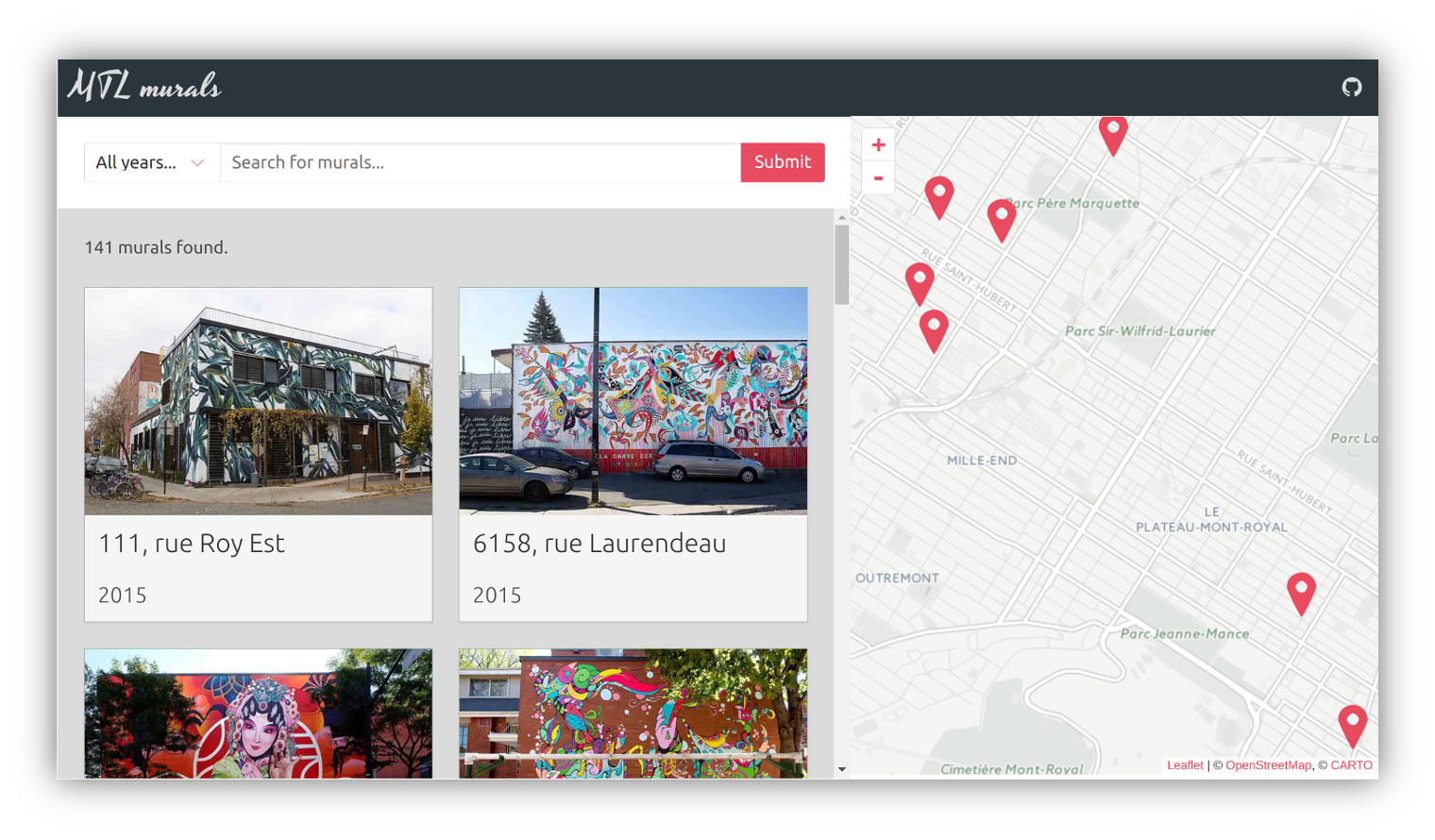Select the 111, rue Roy Est title
This screenshot has height=840, width=1435.
[192, 544]
